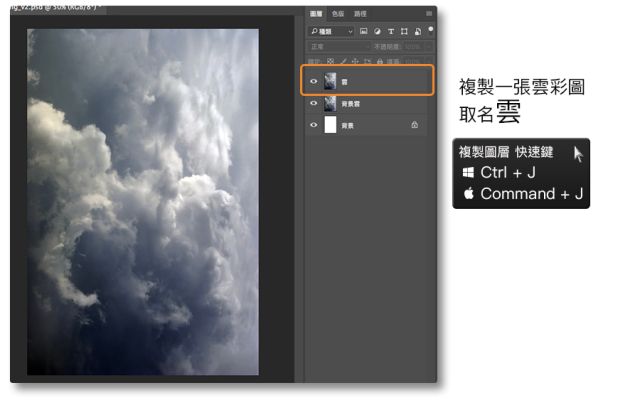Click the adjustment layer filter icon
640x400 pixels.
click(376, 31)
